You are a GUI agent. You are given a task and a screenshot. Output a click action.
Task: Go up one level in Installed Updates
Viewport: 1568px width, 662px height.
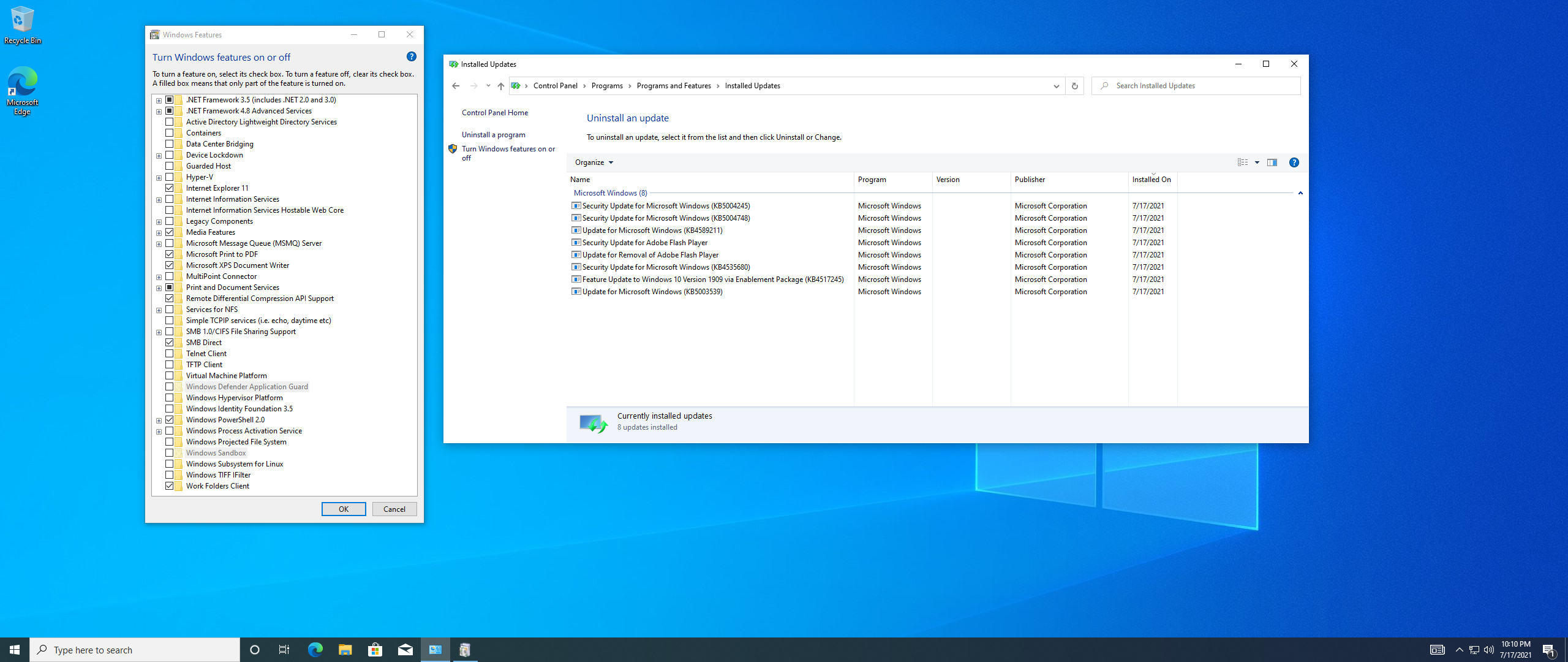500,86
